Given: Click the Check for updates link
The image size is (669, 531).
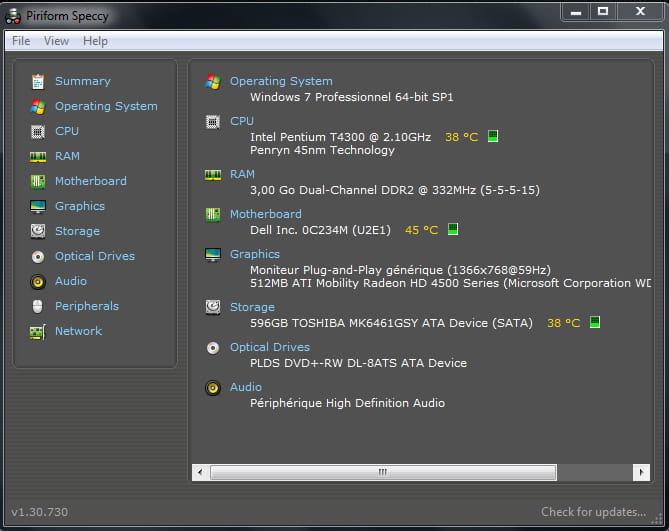Looking at the screenshot, I should pyautogui.click(x=593, y=511).
